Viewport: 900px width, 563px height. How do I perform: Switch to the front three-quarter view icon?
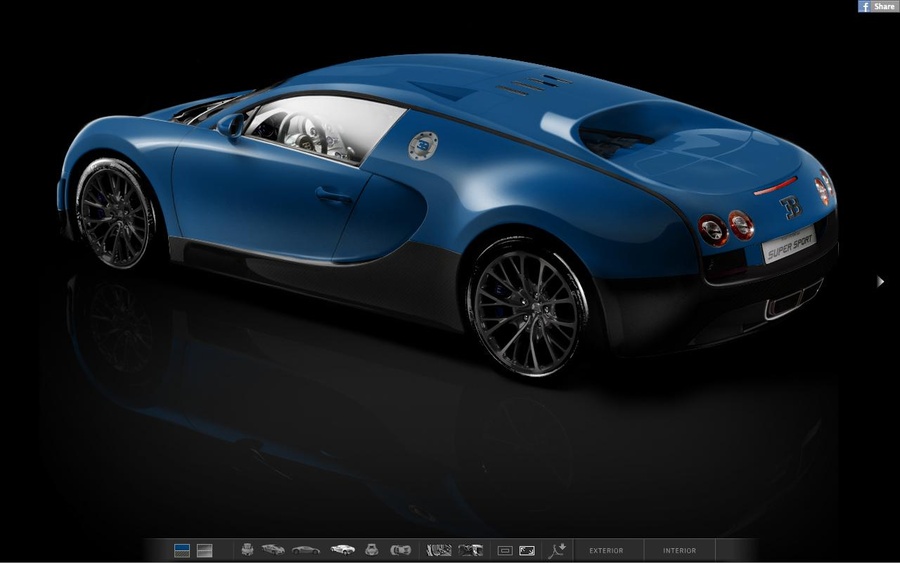click(273, 550)
